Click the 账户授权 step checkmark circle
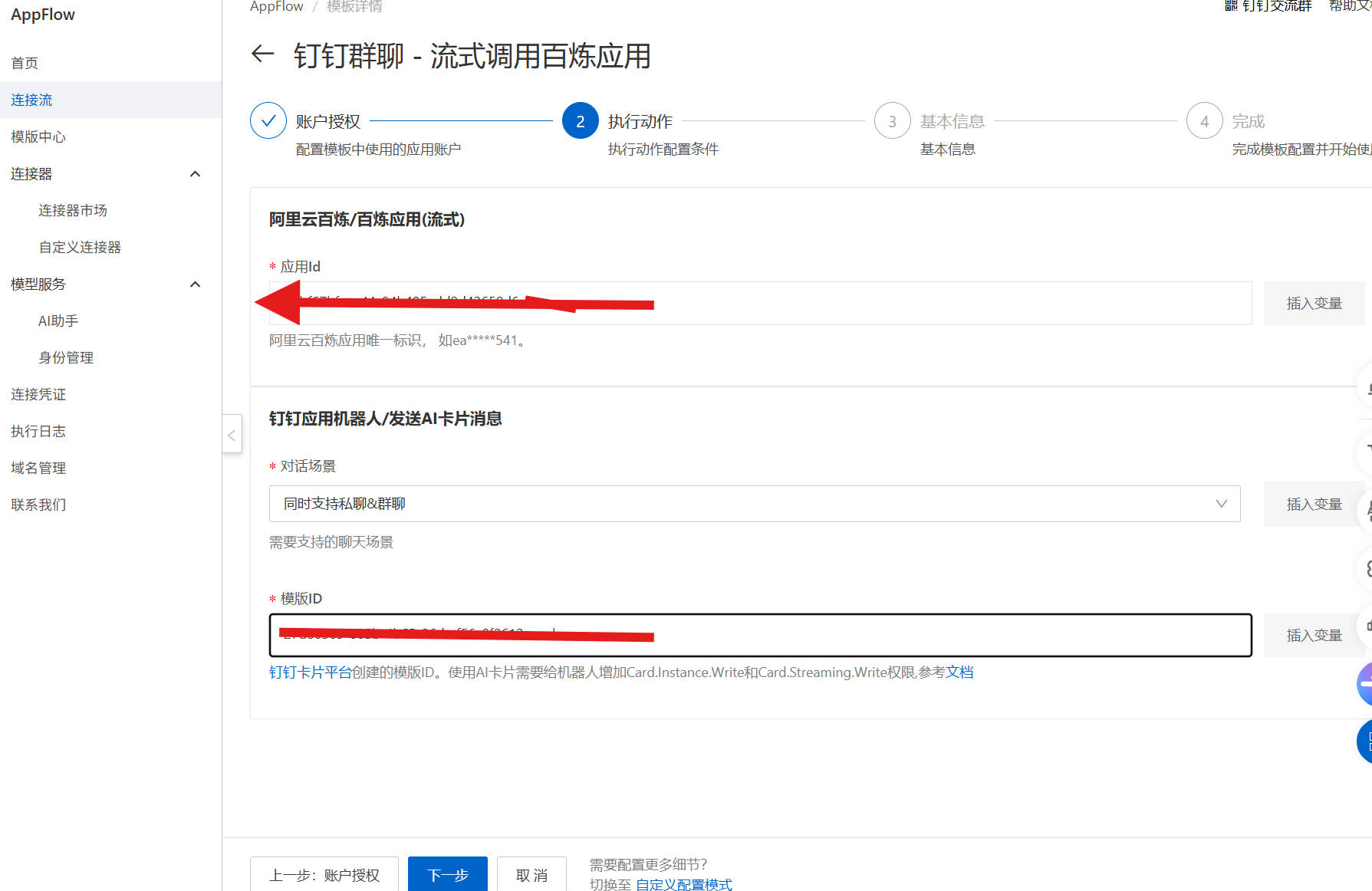 (268, 120)
